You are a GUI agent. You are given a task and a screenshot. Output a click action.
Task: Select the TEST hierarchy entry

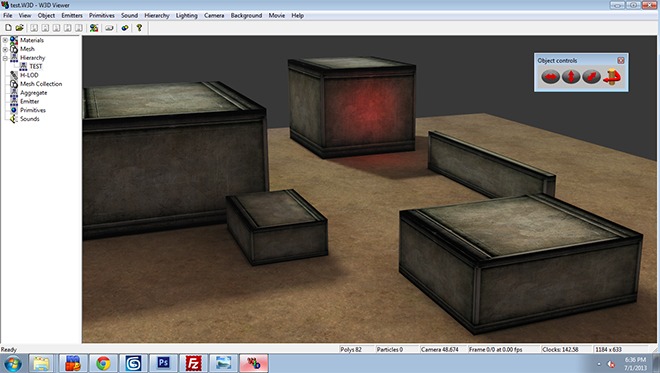(x=36, y=67)
